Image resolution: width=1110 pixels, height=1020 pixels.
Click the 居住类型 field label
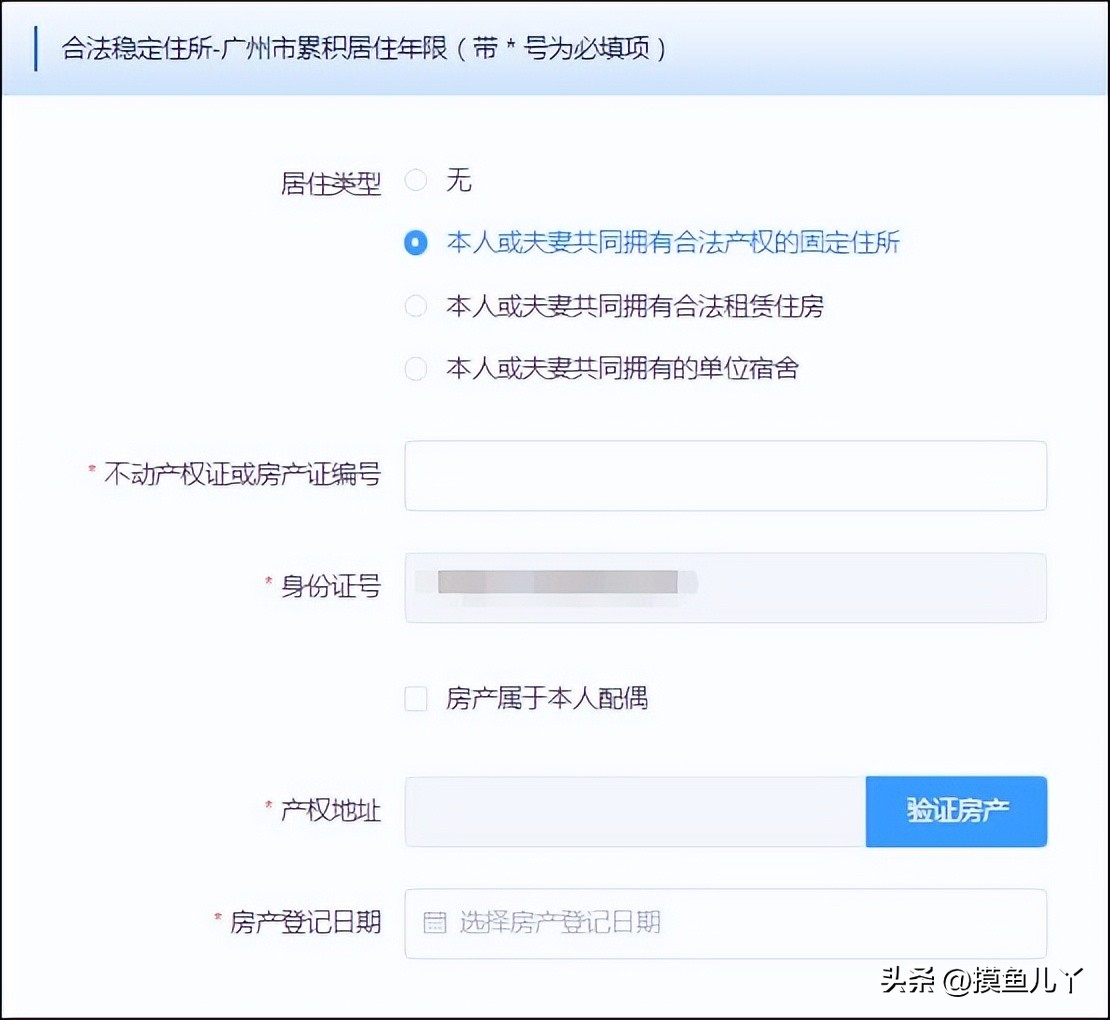tap(331, 181)
